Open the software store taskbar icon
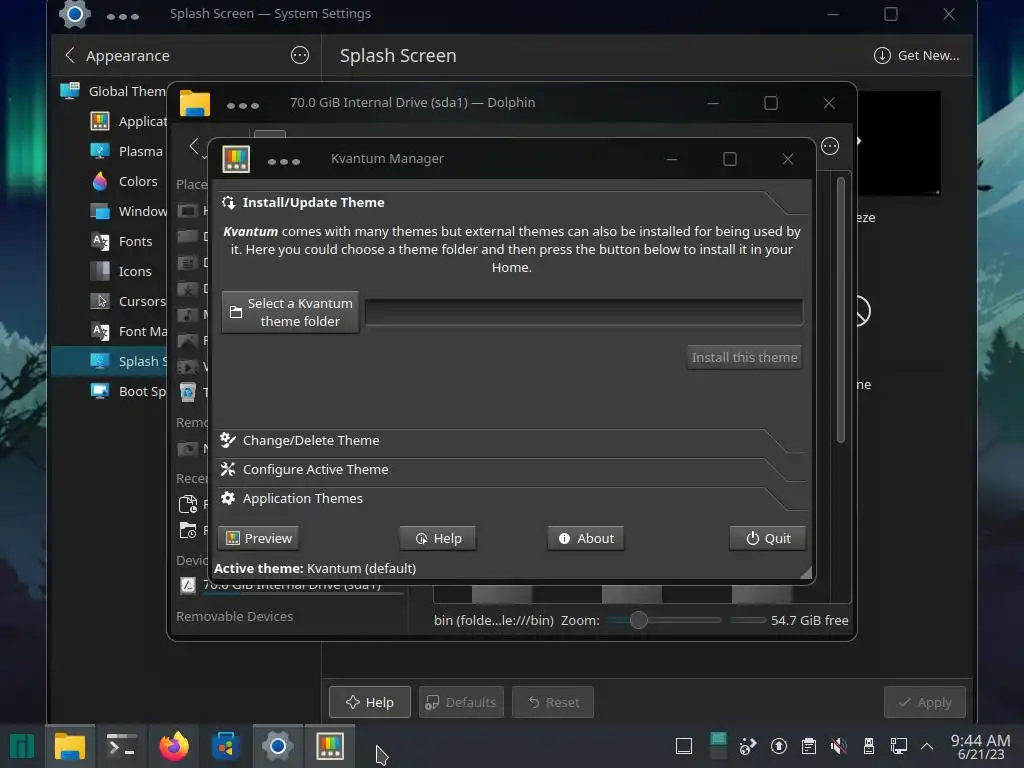This screenshot has height=768, width=1024. tap(226, 746)
